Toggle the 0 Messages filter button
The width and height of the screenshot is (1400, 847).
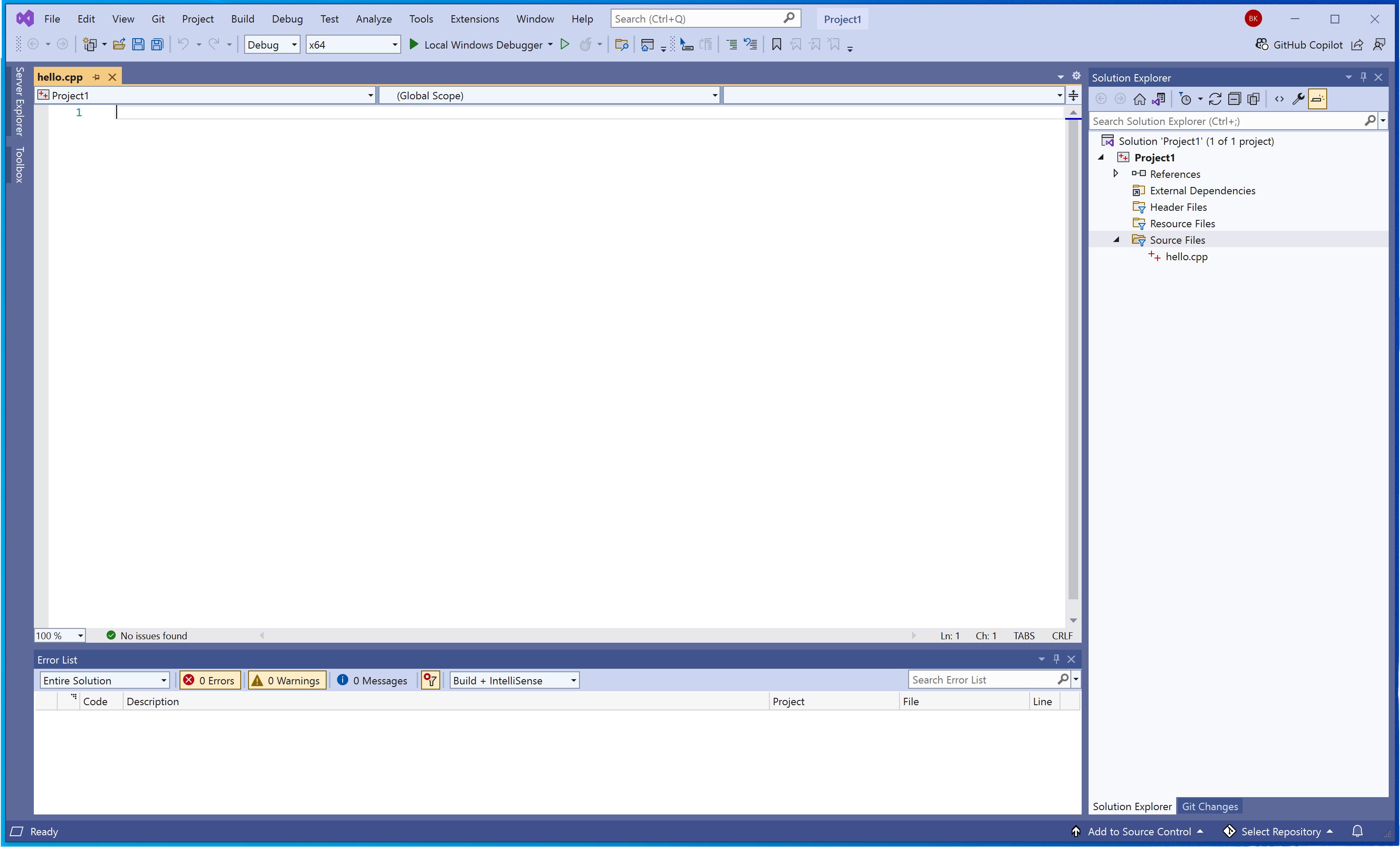tap(373, 680)
